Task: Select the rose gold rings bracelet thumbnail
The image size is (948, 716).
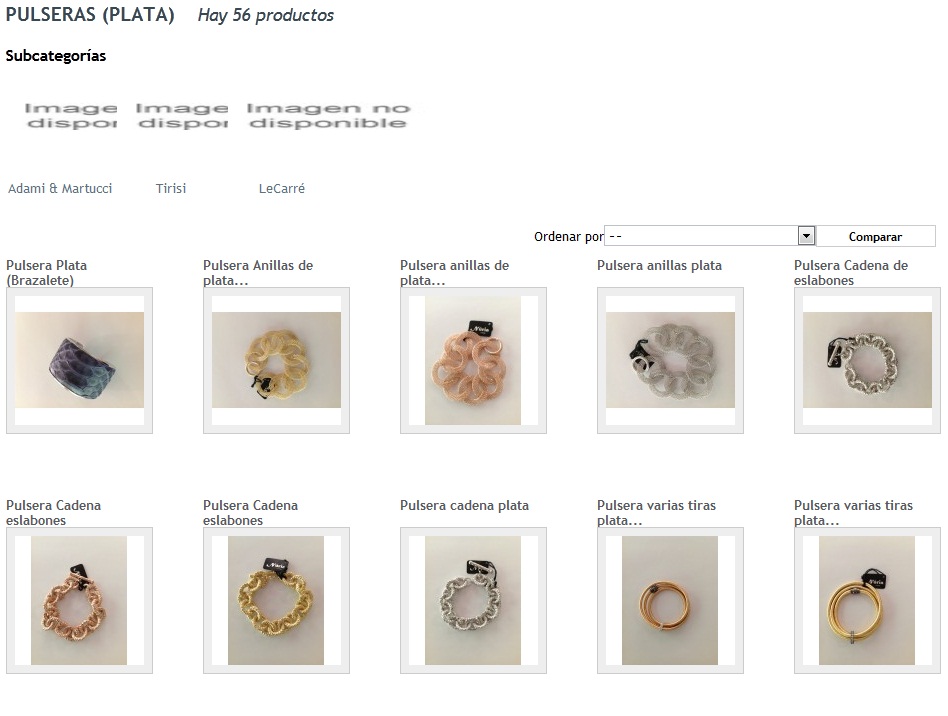Action: [x=473, y=360]
